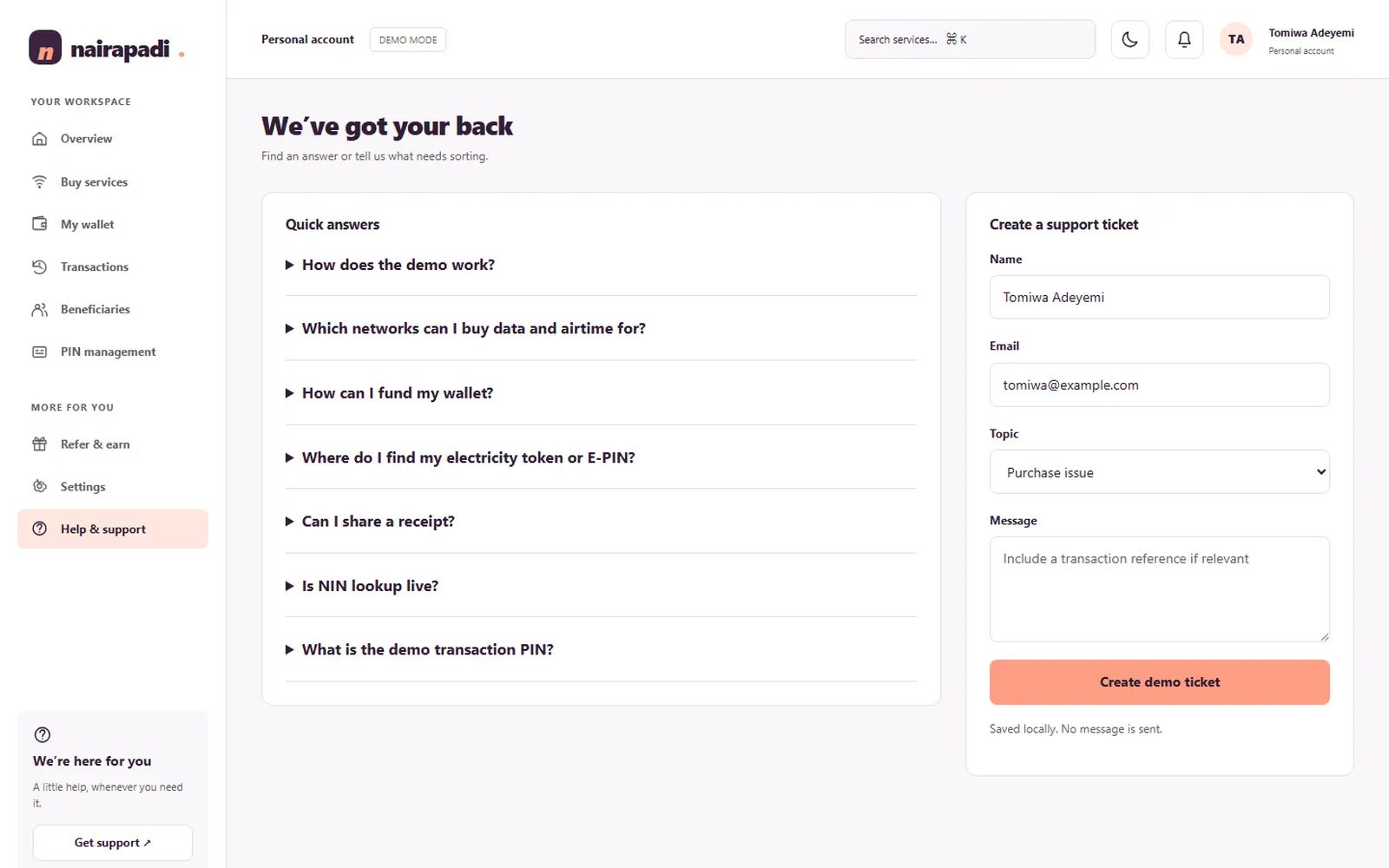Click the Get support button
The image size is (1389, 868).
(x=113, y=843)
